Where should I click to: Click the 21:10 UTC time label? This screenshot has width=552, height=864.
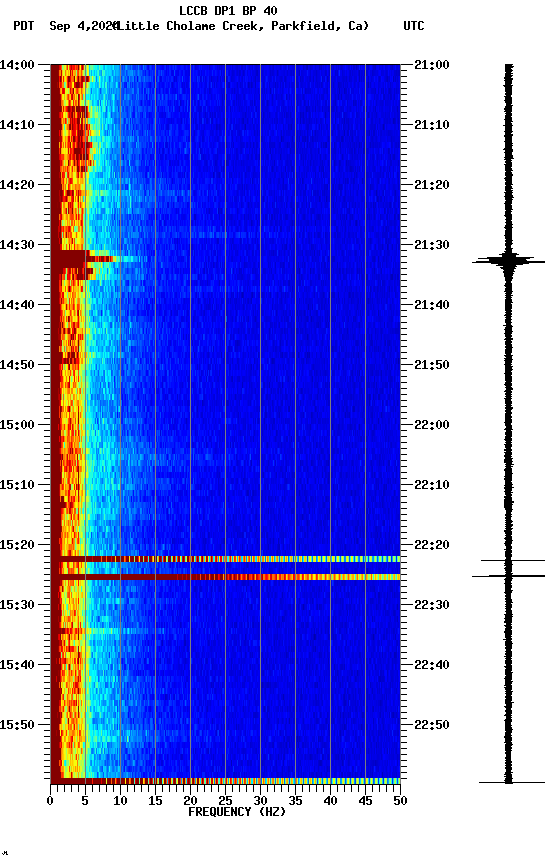coord(432,125)
